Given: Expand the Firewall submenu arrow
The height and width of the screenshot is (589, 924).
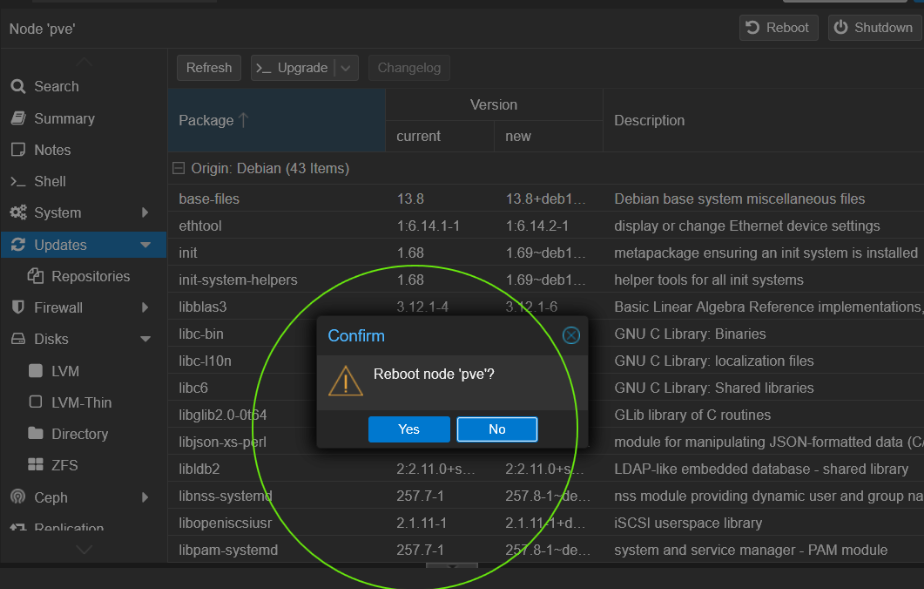Looking at the screenshot, I should 145,307.
